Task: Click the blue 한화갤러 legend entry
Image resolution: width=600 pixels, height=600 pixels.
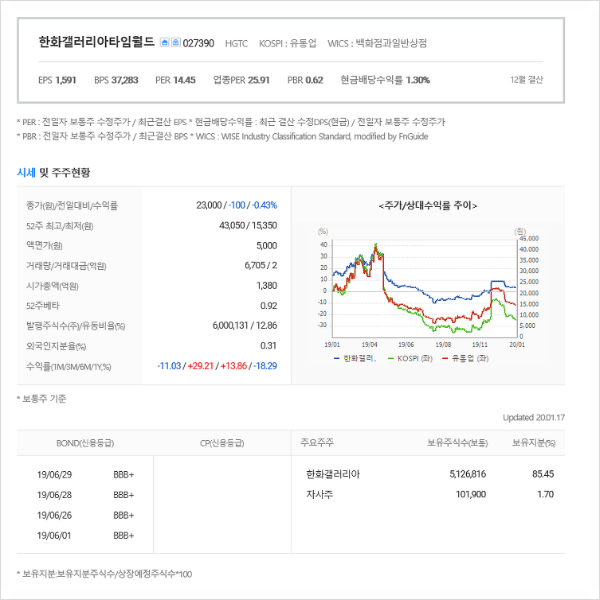Action: (x=355, y=359)
